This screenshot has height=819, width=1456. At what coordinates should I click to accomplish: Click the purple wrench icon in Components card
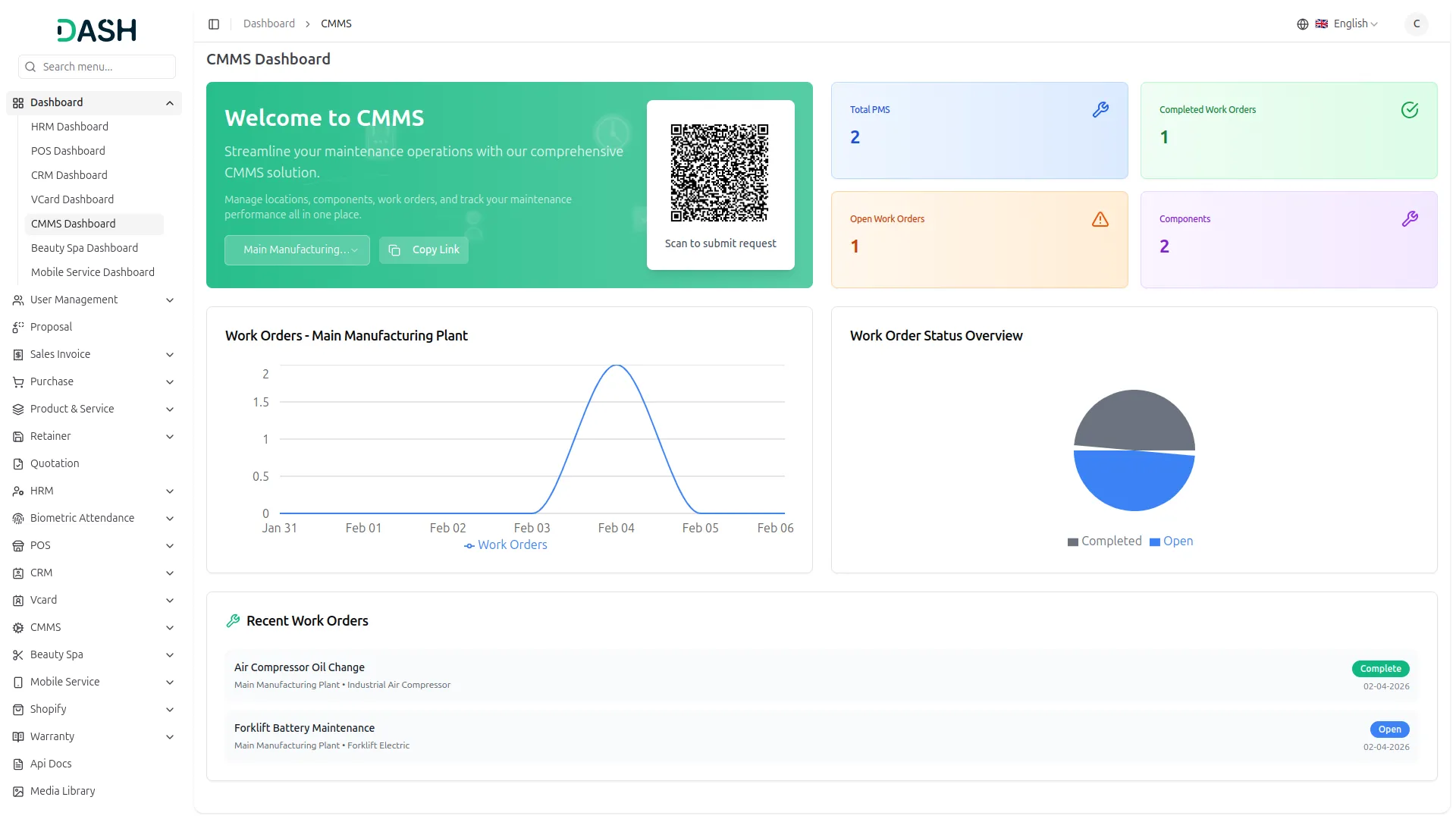tap(1409, 219)
